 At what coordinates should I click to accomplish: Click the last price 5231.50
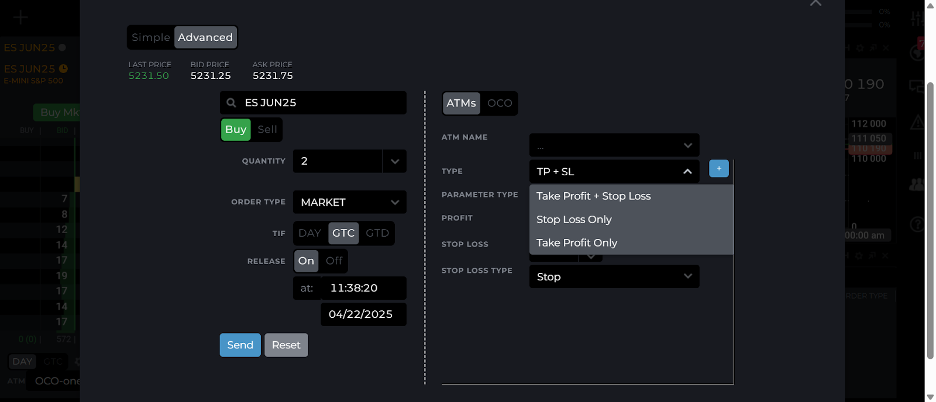click(x=149, y=76)
